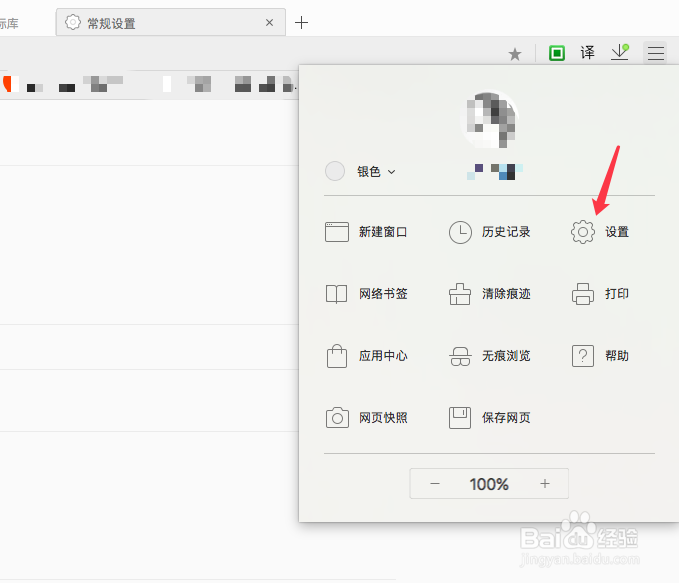The height and width of the screenshot is (583, 679).
Task: Expand the 银色 theme dropdown
Action: 376,172
